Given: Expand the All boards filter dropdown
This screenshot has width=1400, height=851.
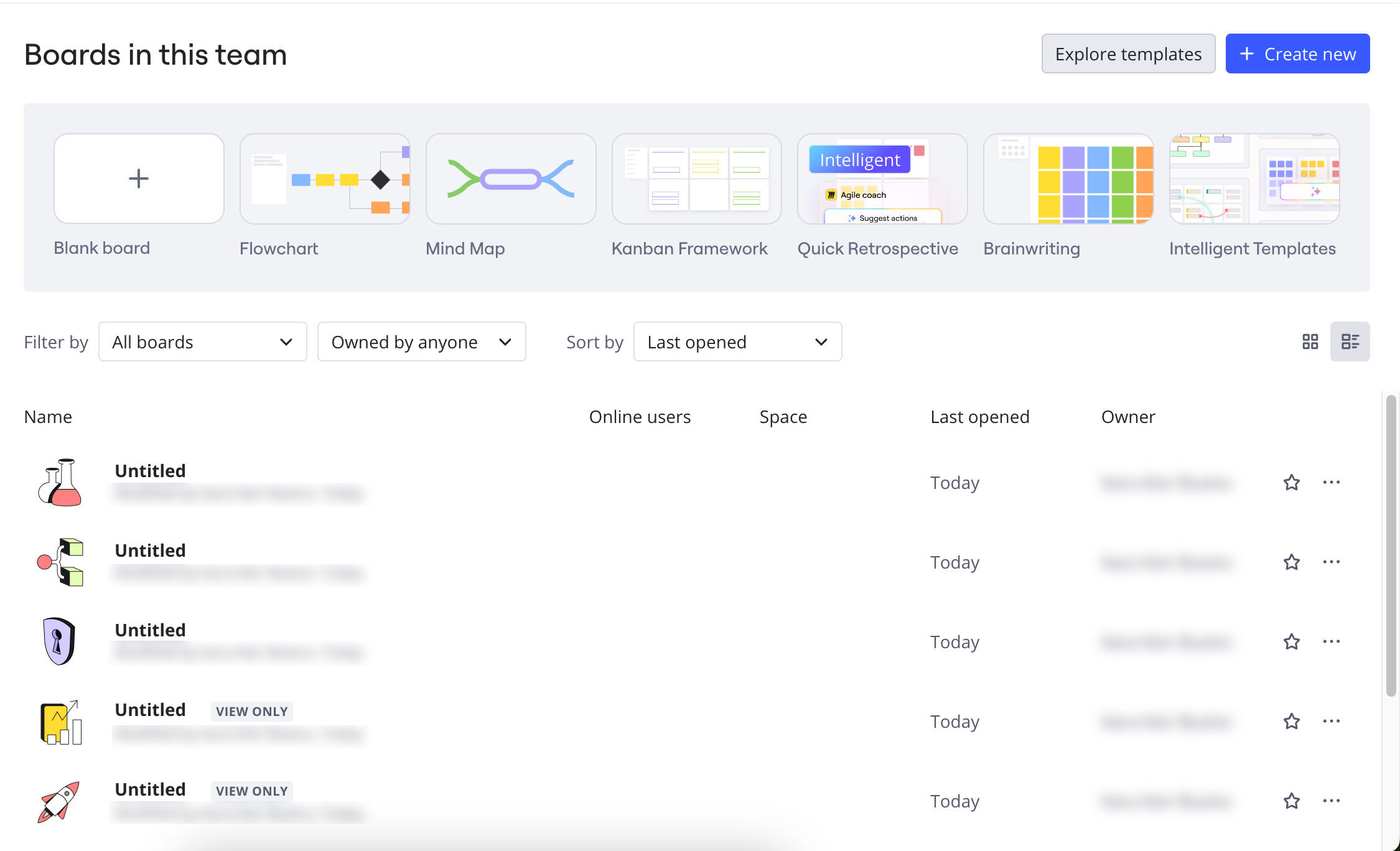Looking at the screenshot, I should tap(202, 342).
